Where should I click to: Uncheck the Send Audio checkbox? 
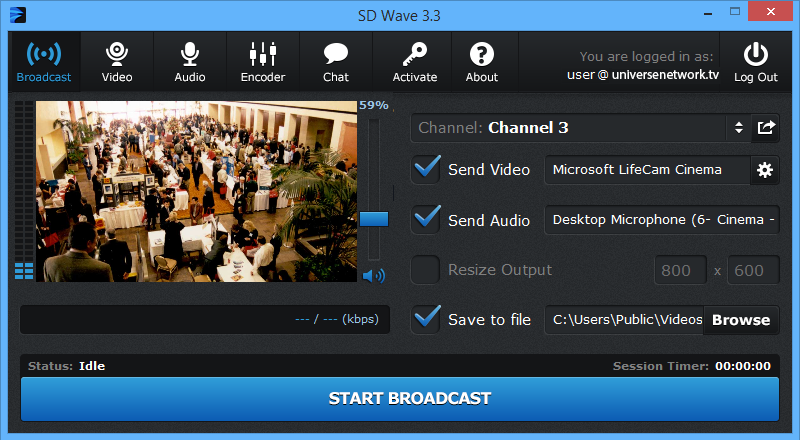coord(426,219)
